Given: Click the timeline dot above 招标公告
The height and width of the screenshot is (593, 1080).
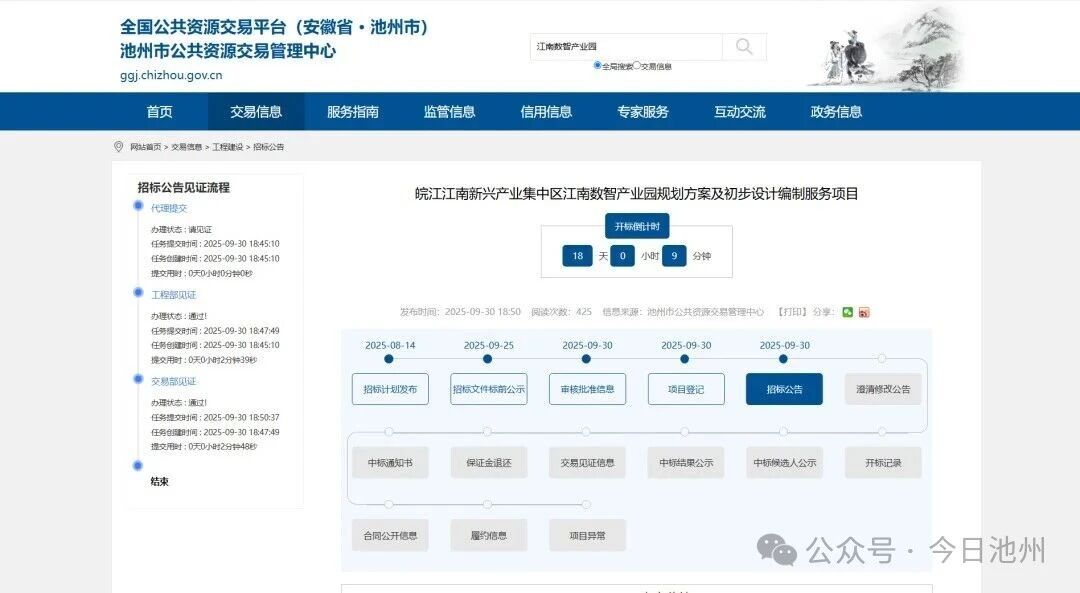Looking at the screenshot, I should pos(783,358).
